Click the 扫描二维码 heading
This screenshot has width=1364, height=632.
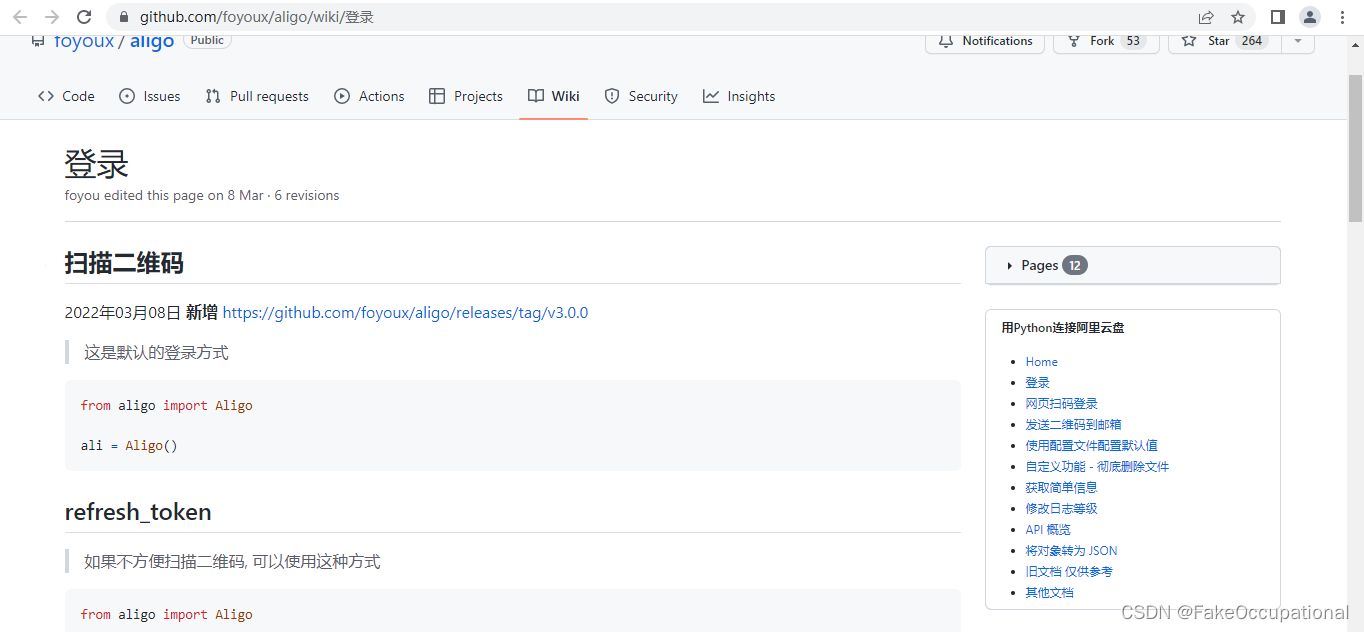click(124, 263)
